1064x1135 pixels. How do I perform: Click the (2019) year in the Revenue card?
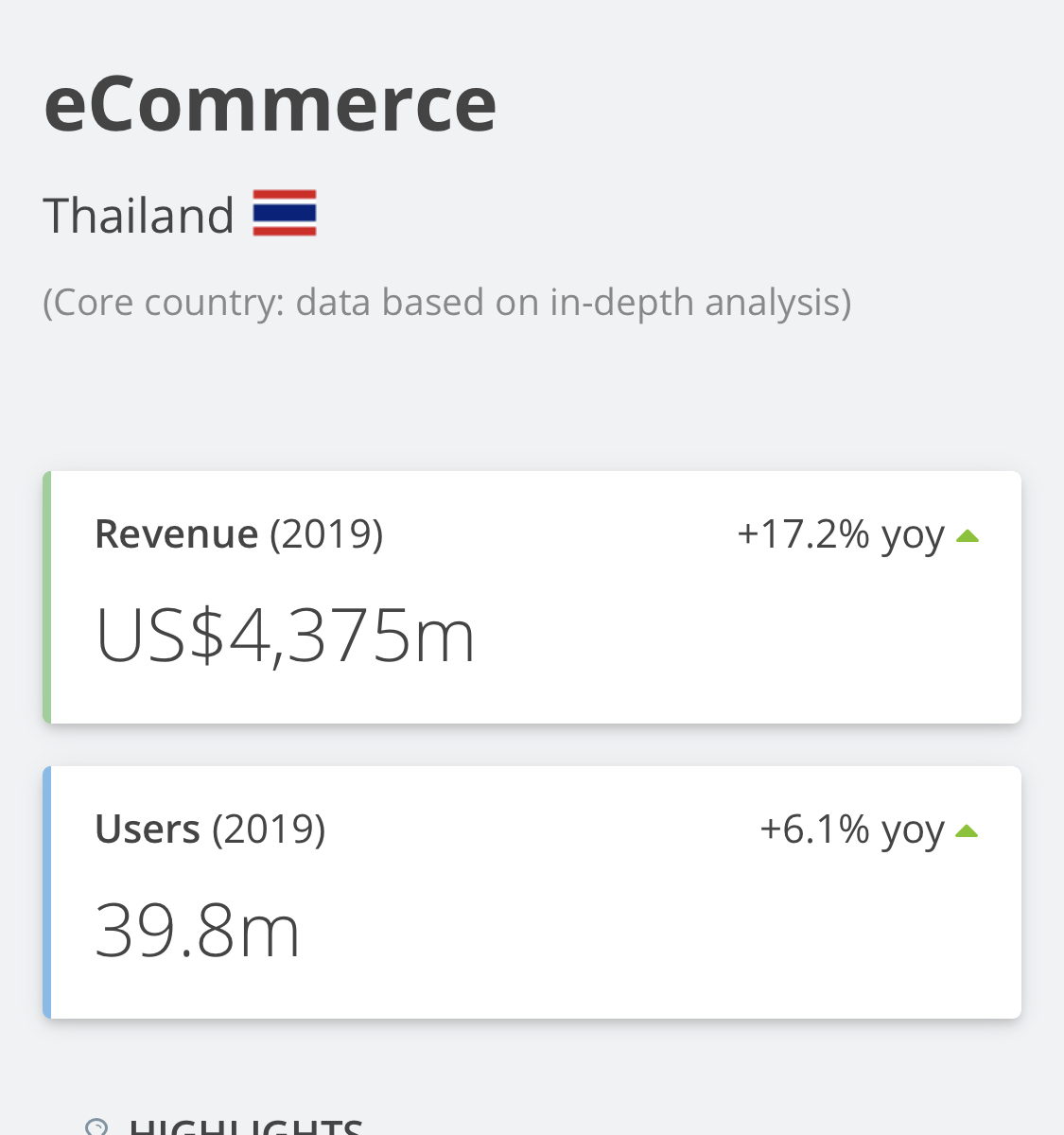326,534
